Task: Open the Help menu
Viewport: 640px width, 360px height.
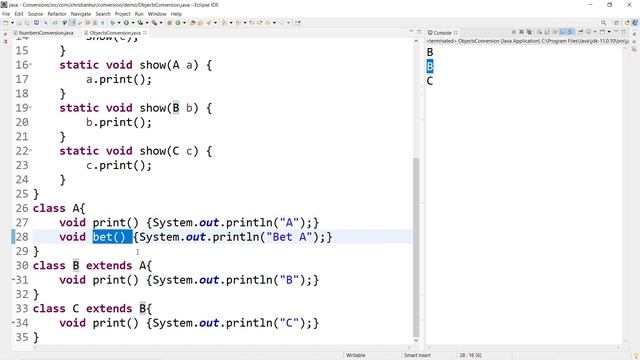Action: click(176, 14)
